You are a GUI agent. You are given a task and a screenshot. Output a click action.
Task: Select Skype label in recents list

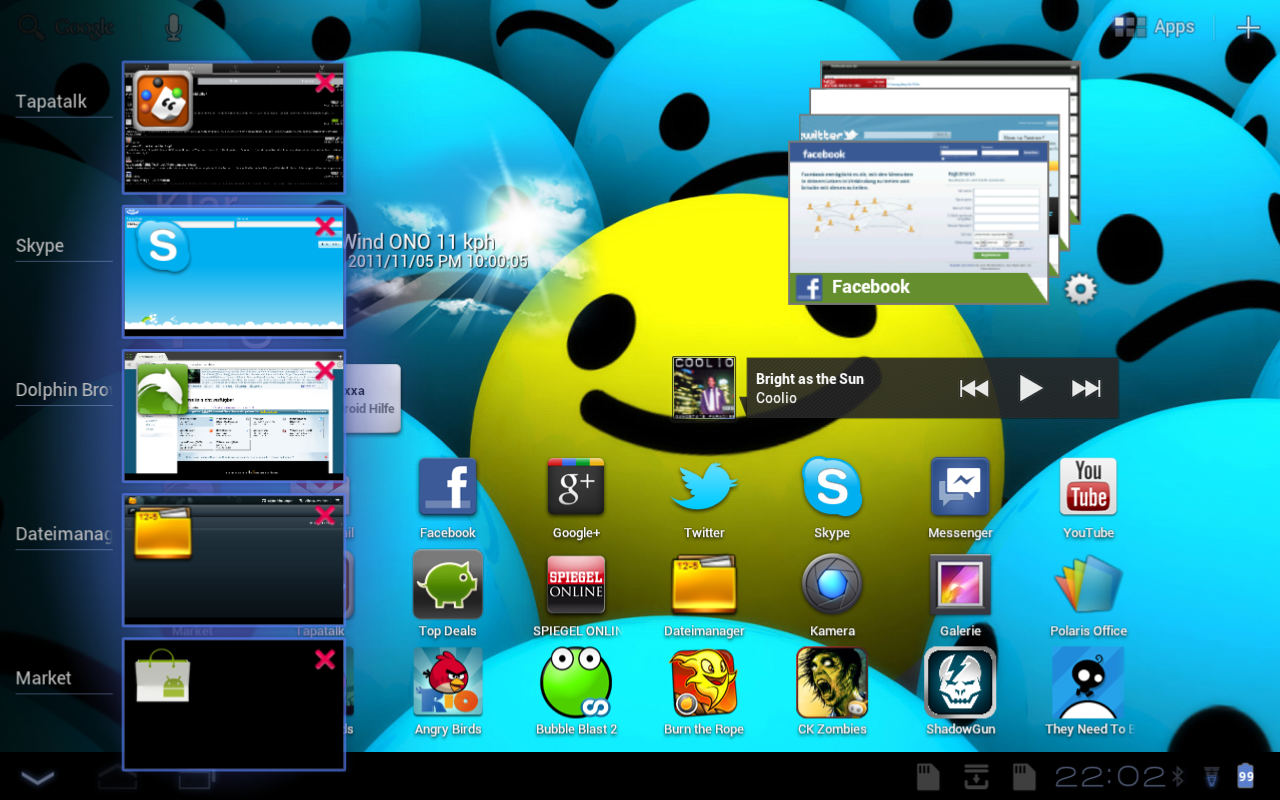40,245
